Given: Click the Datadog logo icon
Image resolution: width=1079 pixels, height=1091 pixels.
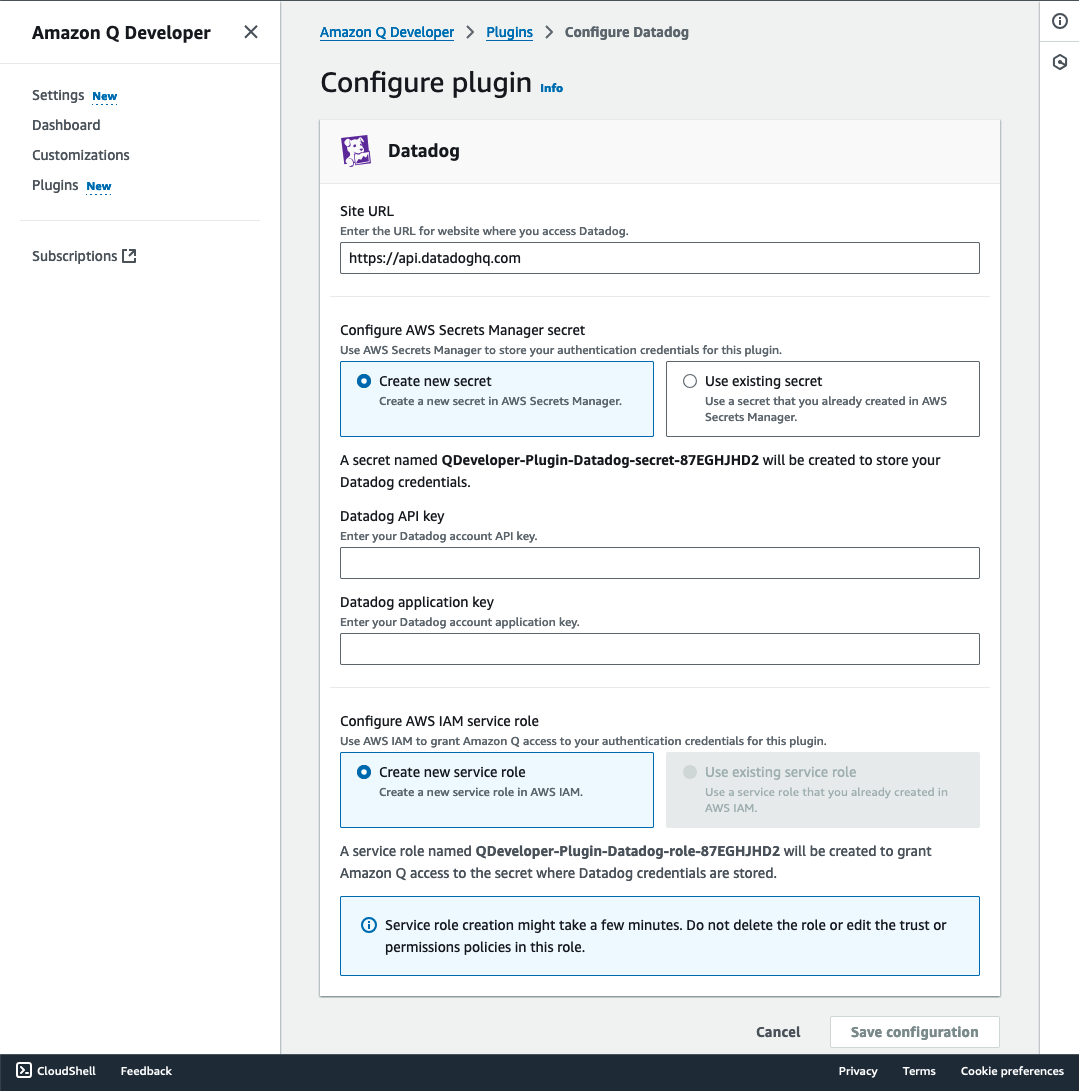Looking at the screenshot, I should 355,151.
